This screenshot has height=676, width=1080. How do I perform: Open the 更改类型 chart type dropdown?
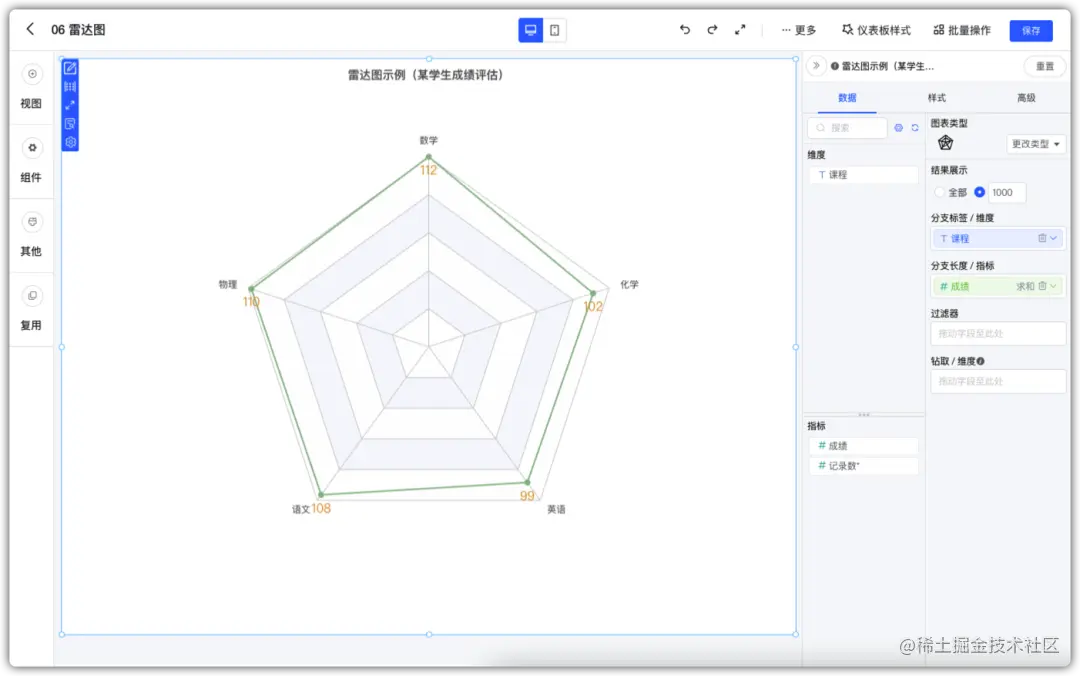(x=1034, y=144)
